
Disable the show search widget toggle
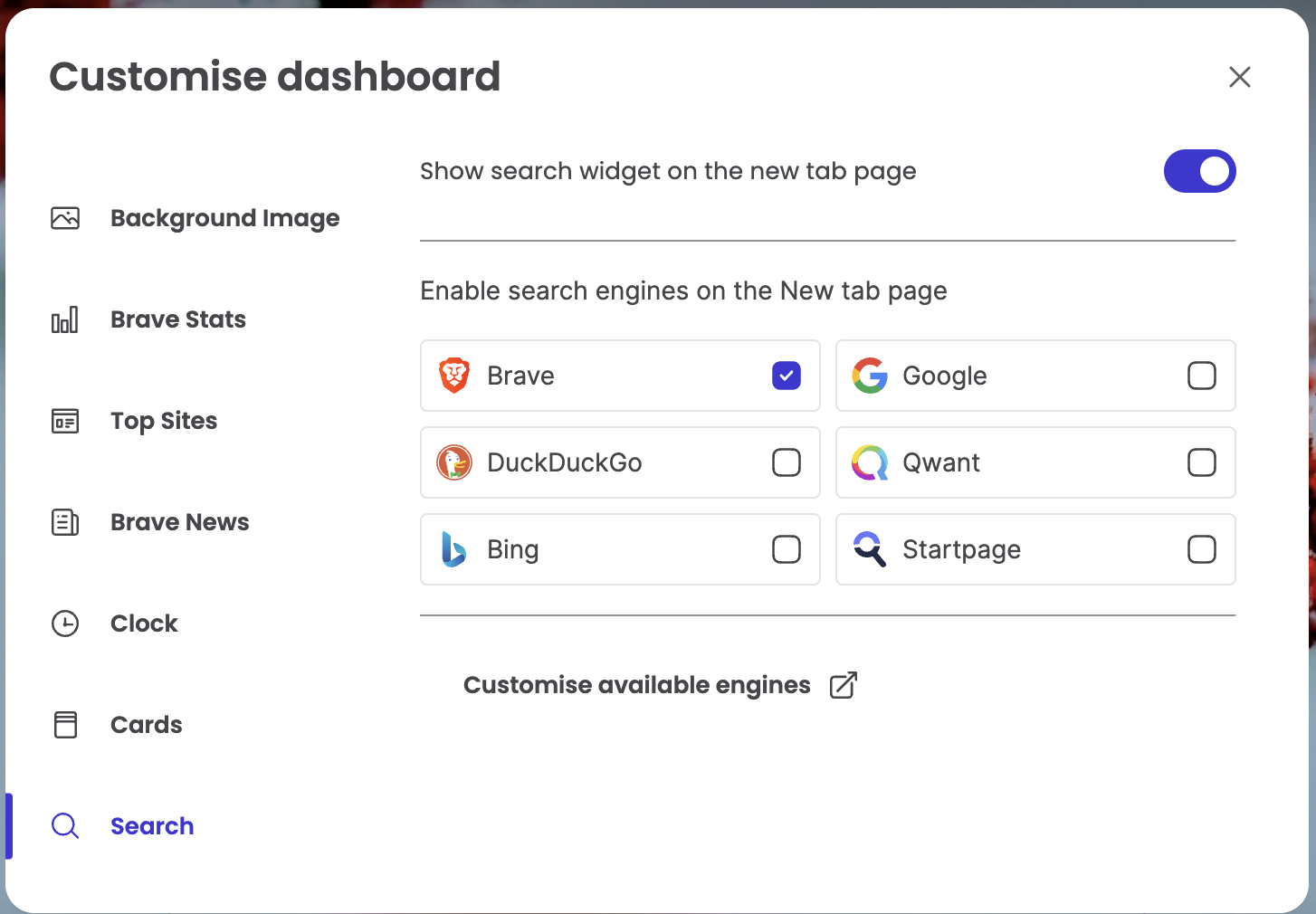pyautogui.click(x=1199, y=171)
